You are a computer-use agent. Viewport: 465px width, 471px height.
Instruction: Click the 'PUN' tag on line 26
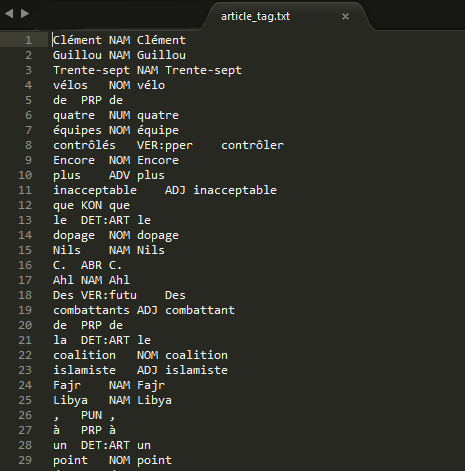point(91,415)
